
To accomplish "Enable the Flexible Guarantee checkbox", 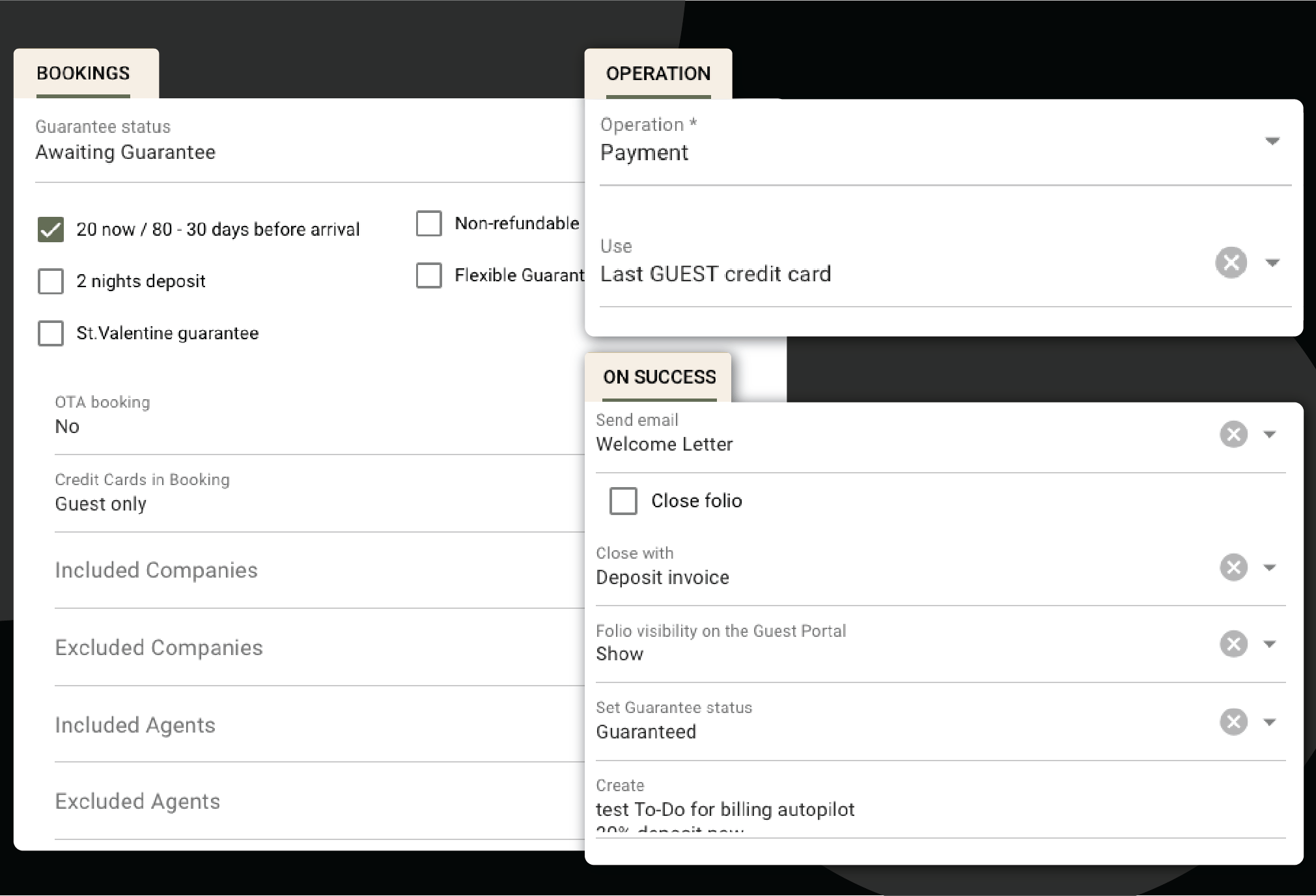I will pyautogui.click(x=428, y=275).
